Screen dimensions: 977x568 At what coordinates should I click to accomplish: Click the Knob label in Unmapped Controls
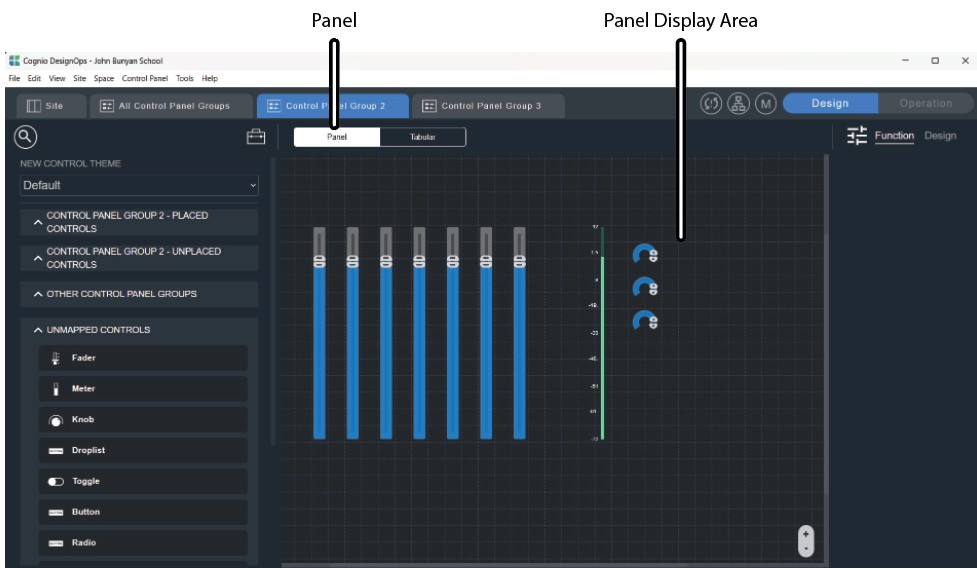point(83,420)
